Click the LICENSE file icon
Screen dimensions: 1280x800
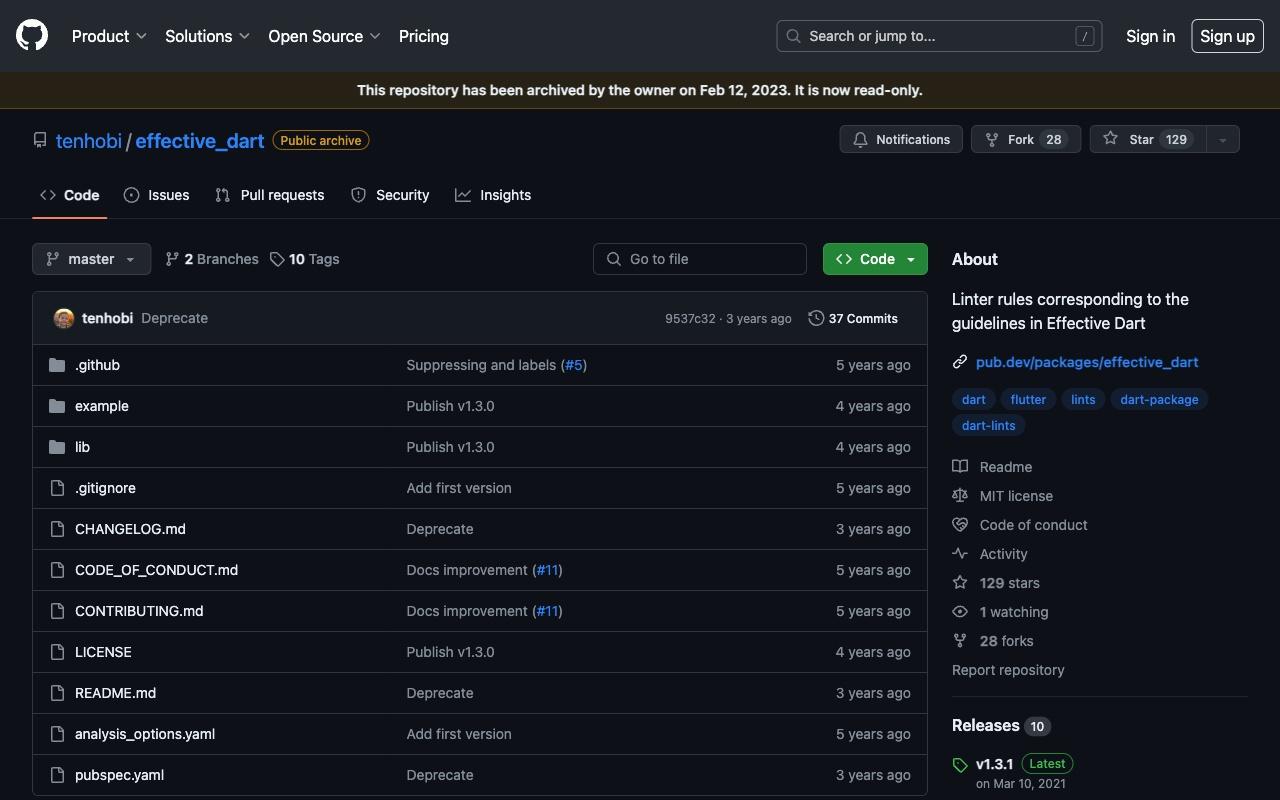pos(57,652)
